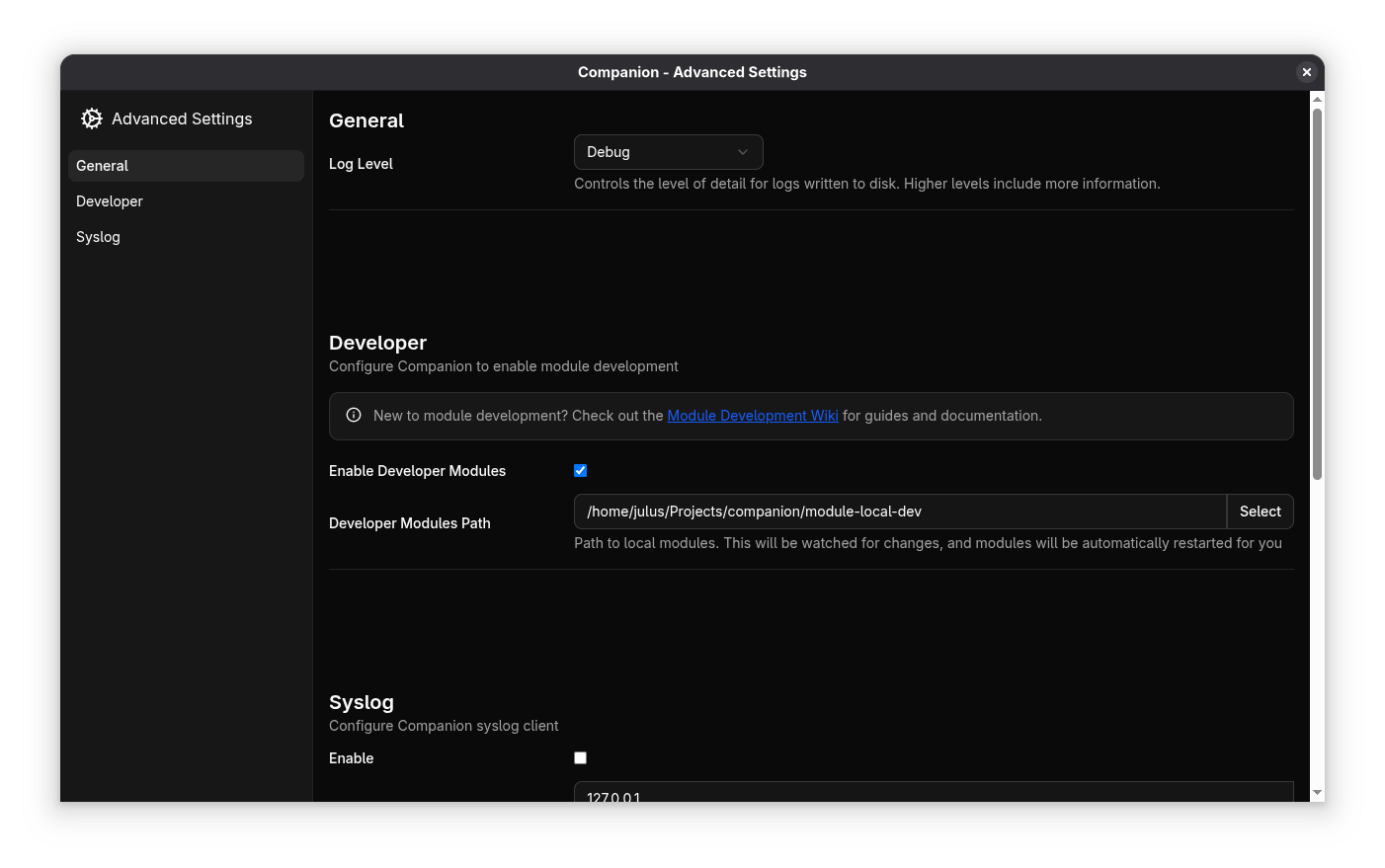Click the Advanced Settings gear icon

(x=91, y=118)
